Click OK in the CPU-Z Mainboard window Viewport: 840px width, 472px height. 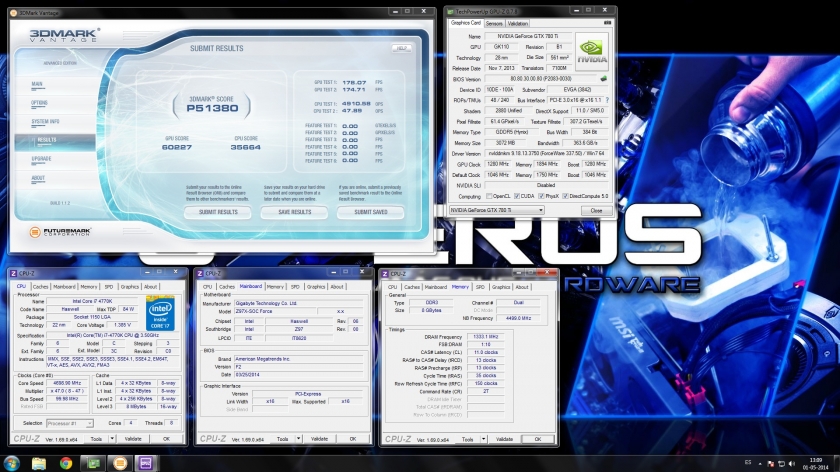pos(352,439)
